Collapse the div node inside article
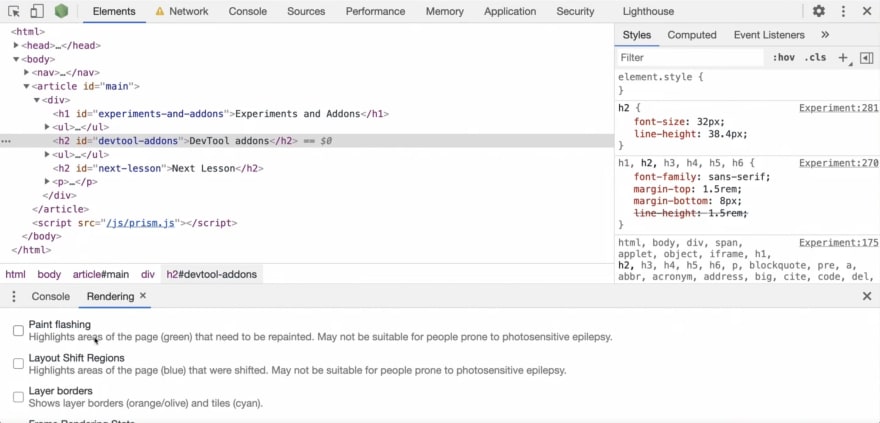This screenshot has width=880, height=423. (36, 100)
